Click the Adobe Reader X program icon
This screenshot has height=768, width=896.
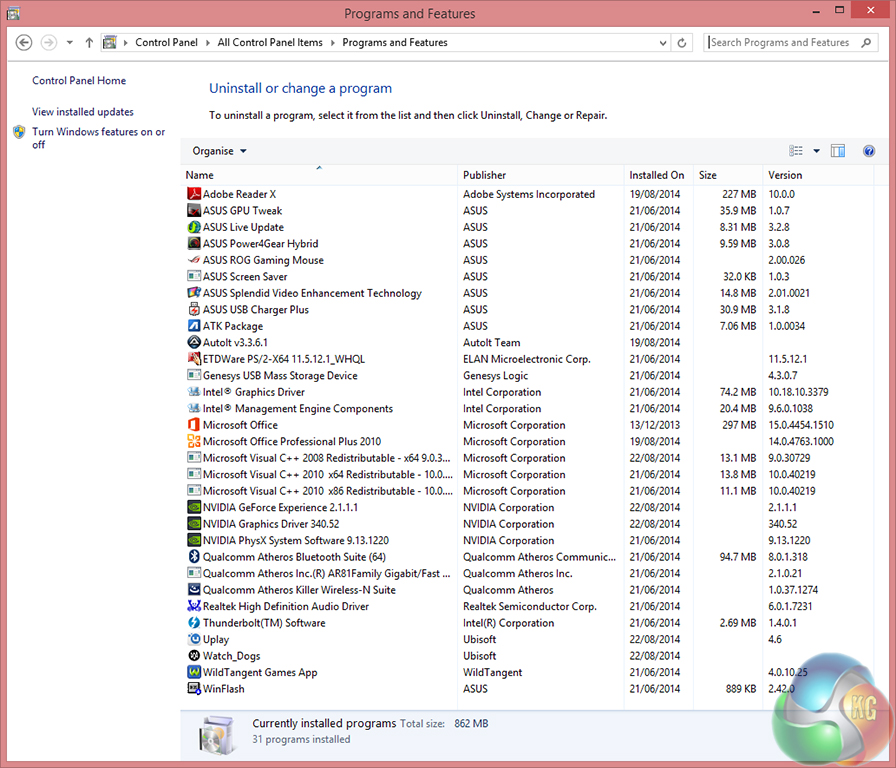194,194
